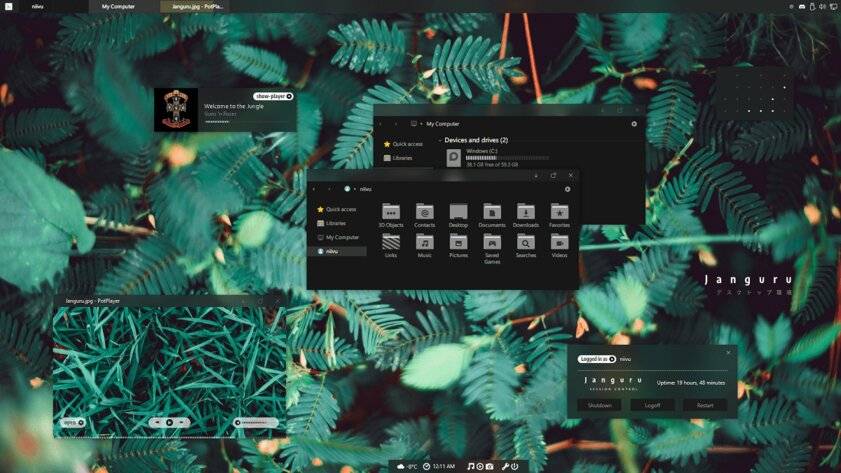Open the Downloads folder icon

point(526,212)
